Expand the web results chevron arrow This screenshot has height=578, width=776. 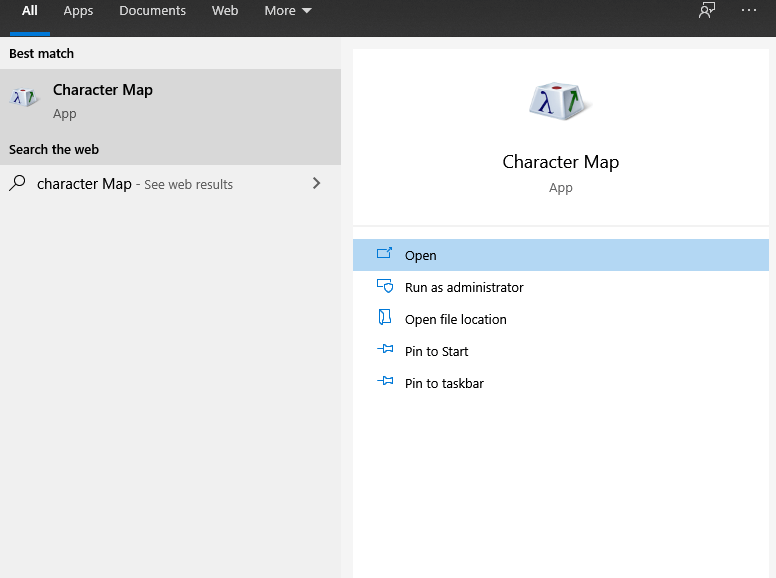pos(317,183)
